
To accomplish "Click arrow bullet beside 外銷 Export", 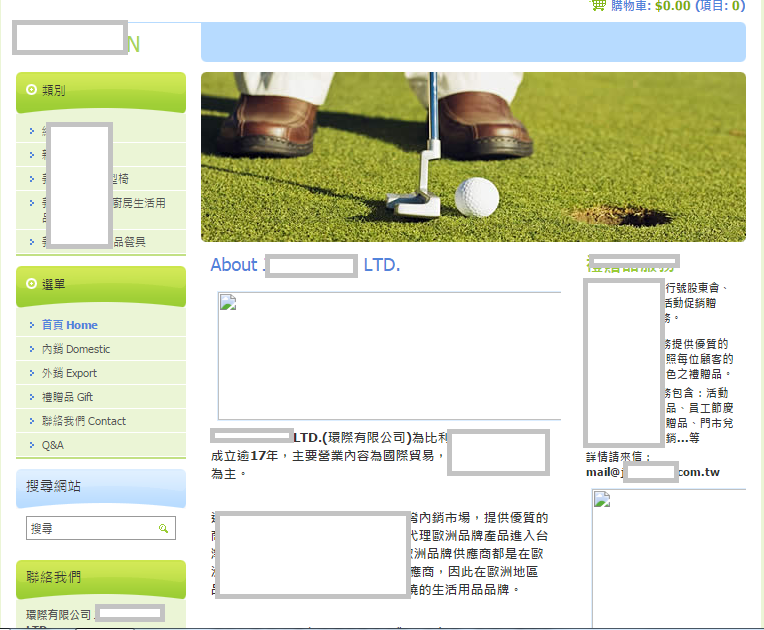I will pos(32,373).
